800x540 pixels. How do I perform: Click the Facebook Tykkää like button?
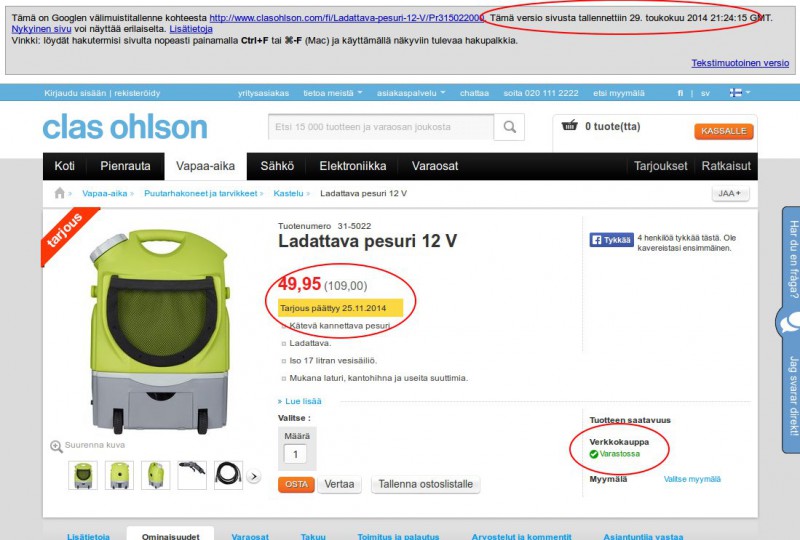[612, 240]
